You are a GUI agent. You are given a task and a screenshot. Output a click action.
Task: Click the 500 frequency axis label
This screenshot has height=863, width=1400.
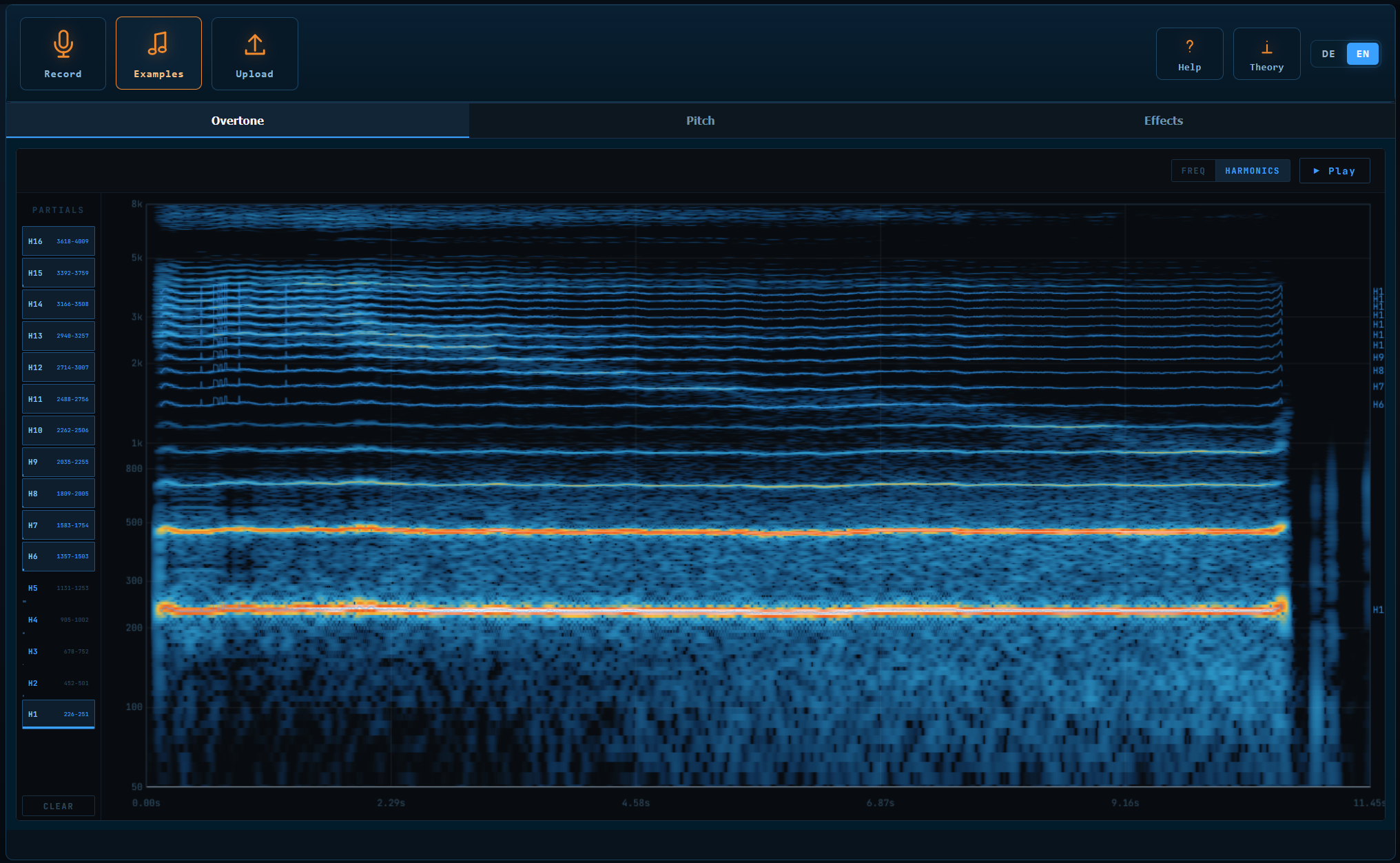pos(134,522)
